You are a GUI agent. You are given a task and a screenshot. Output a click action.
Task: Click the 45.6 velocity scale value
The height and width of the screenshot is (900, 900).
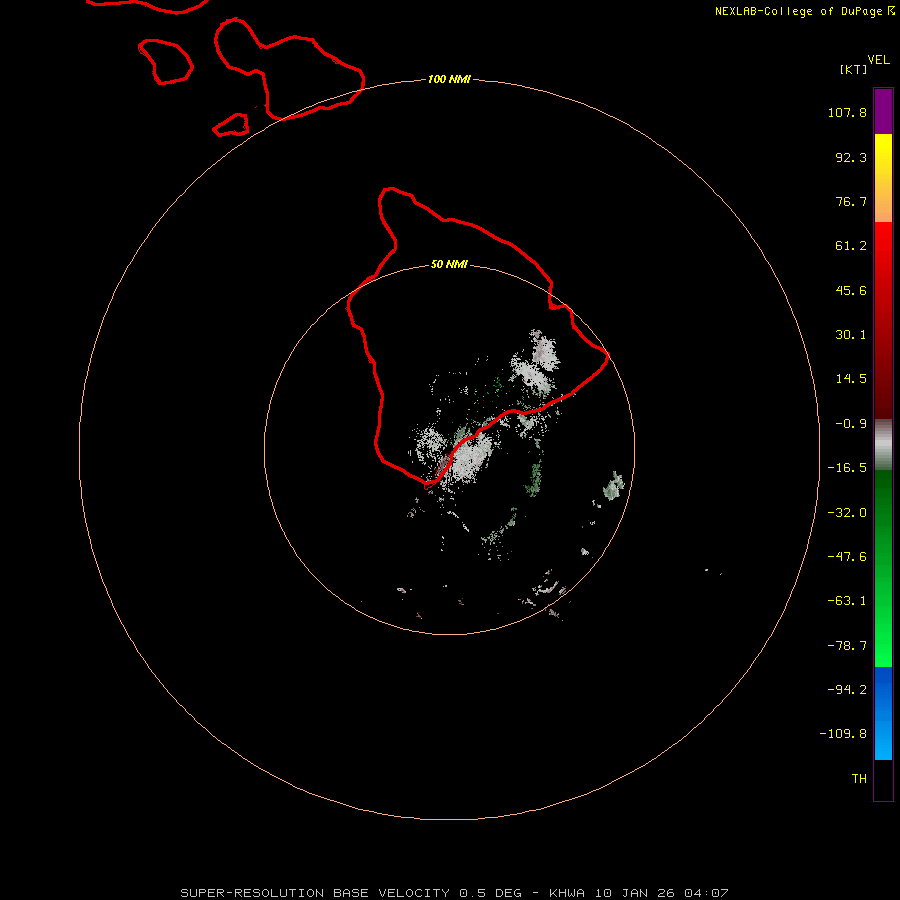click(851, 290)
